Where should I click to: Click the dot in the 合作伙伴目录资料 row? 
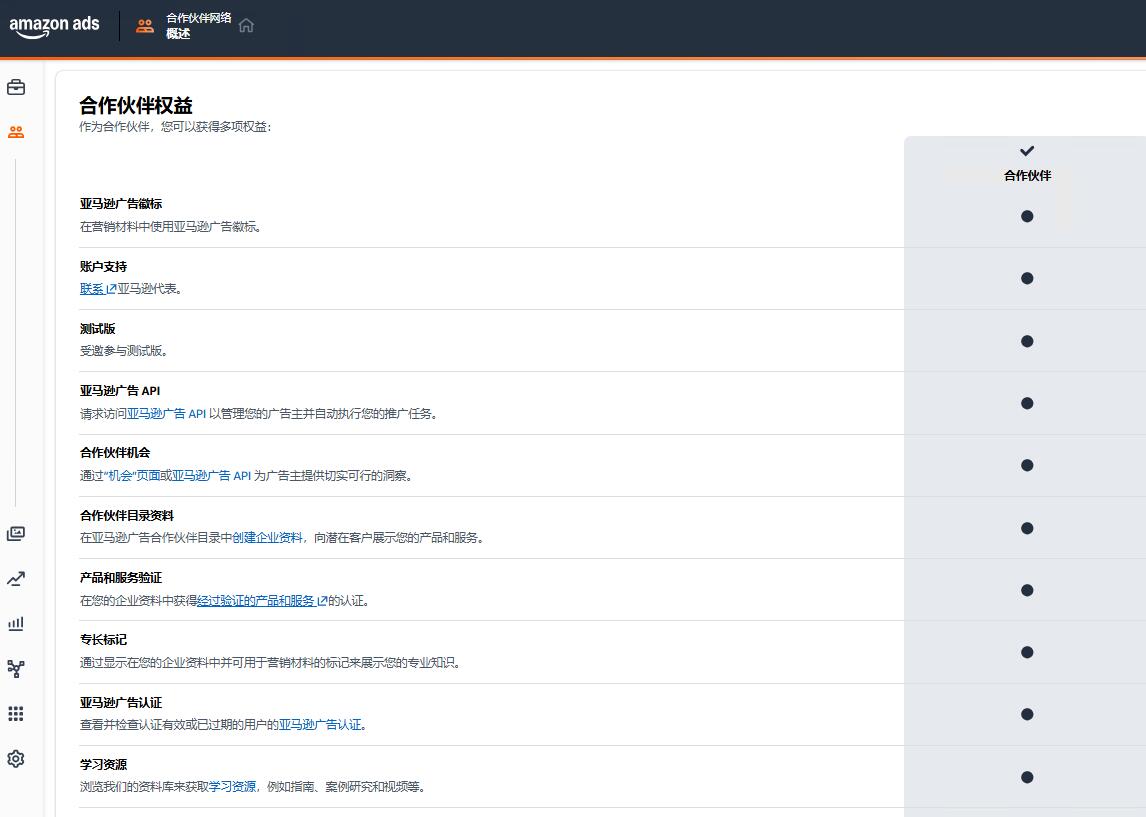(x=1027, y=528)
